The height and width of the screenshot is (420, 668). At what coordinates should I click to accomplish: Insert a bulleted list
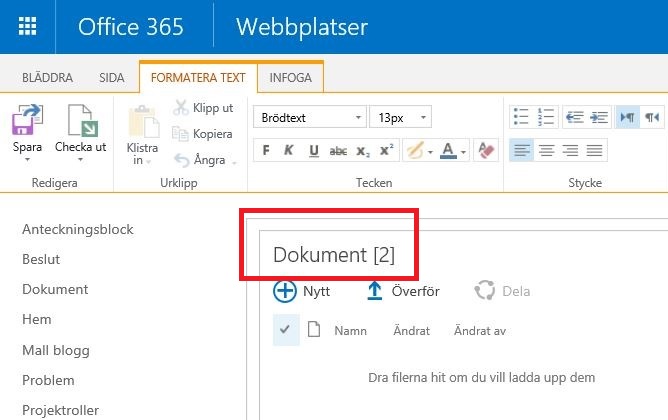pos(521,116)
